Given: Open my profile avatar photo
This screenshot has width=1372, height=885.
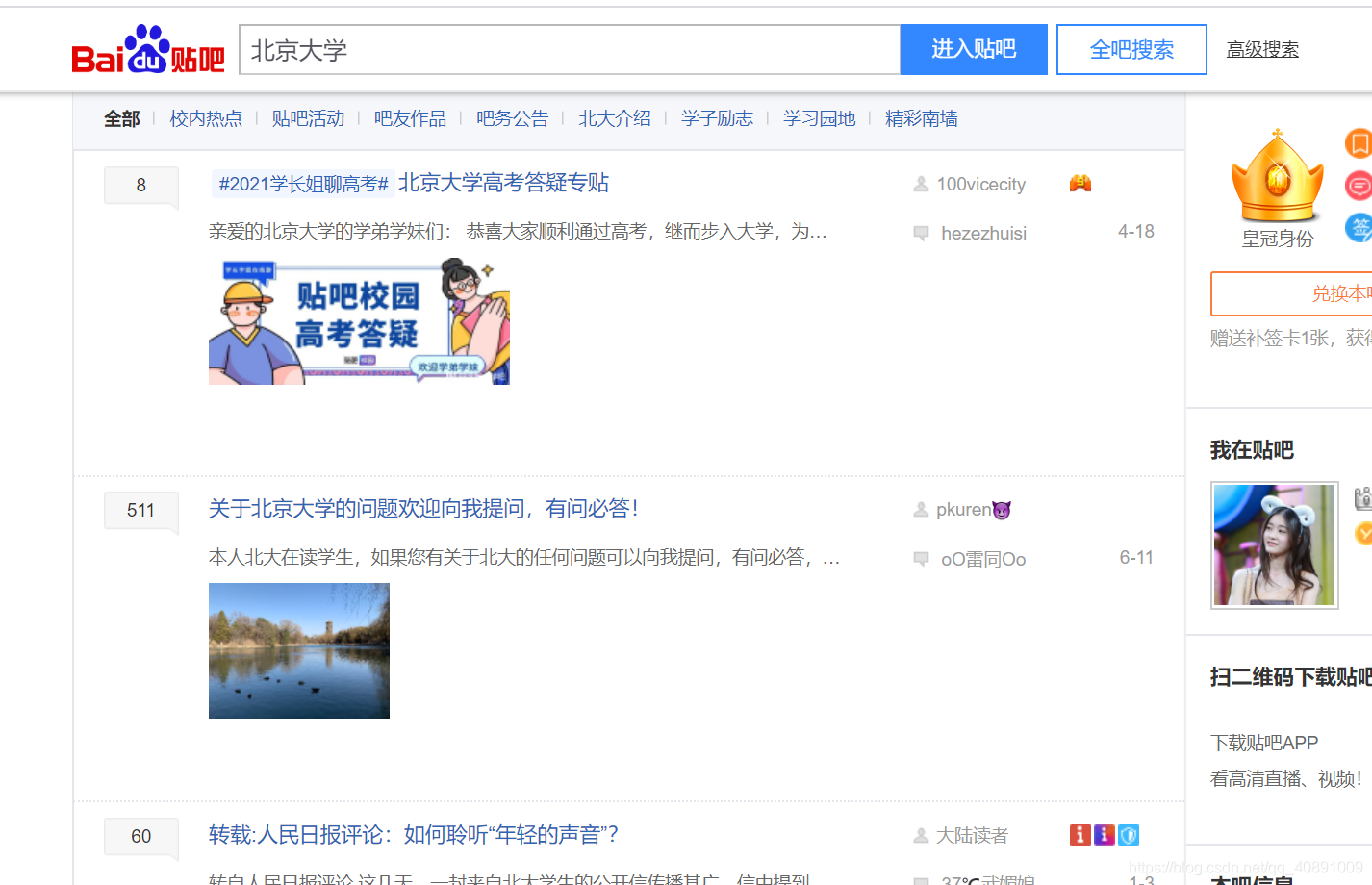Looking at the screenshot, I should point(1275,545).
